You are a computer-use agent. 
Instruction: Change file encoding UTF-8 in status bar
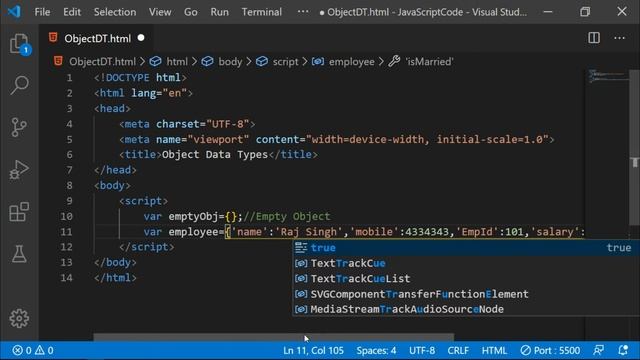[422, 350]
